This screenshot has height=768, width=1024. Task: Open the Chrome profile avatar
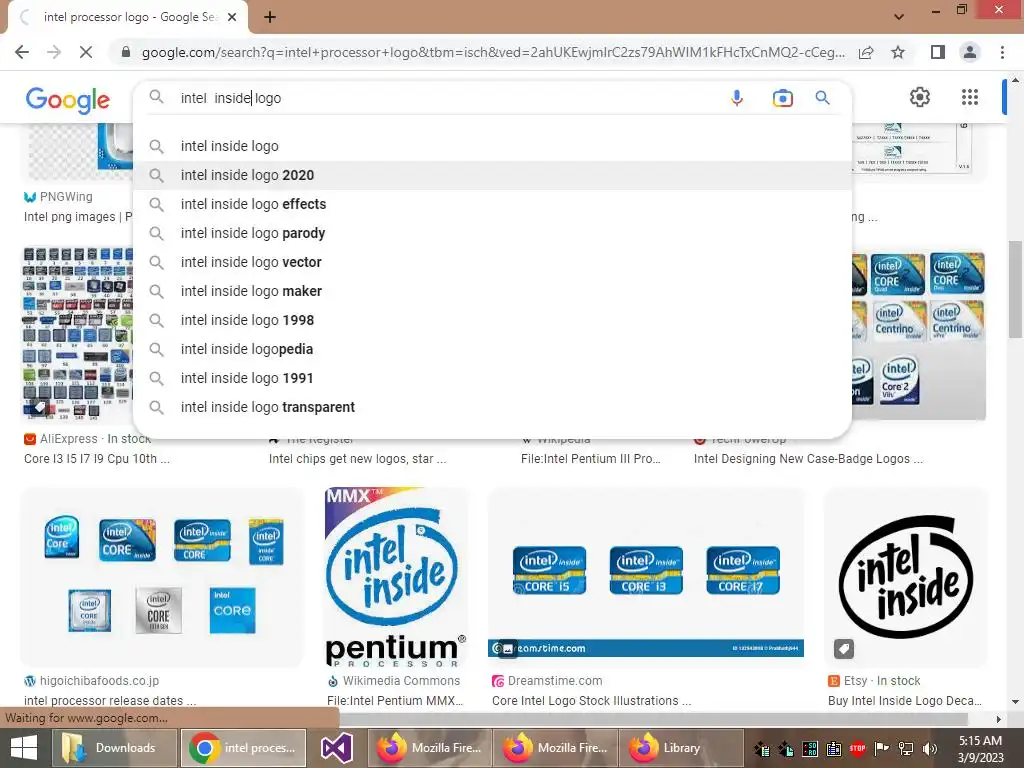[x=970, y=52]
